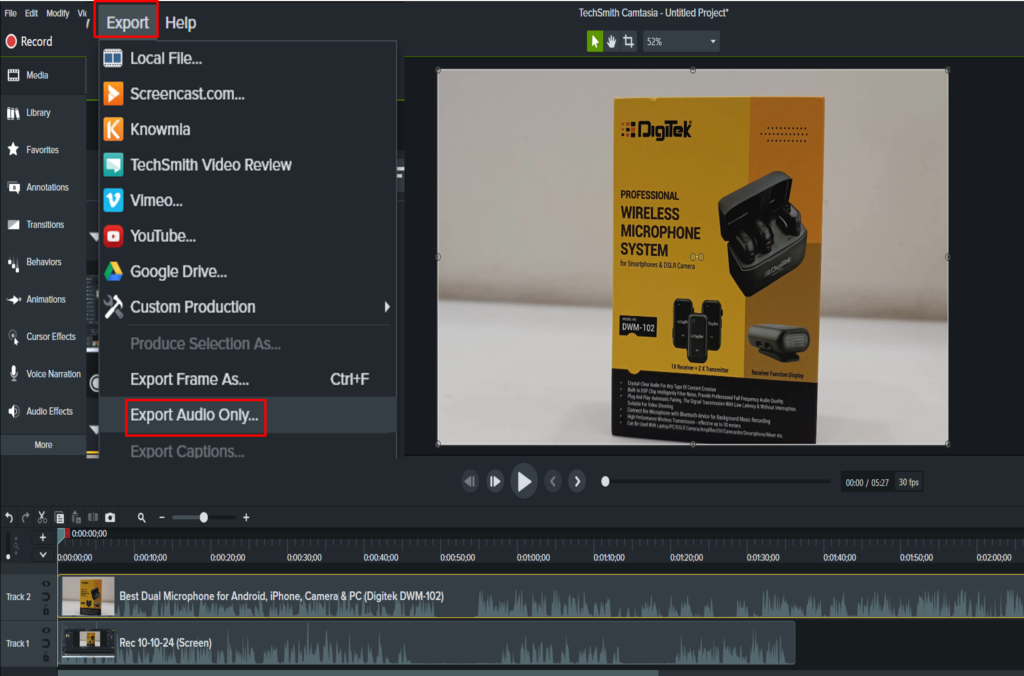Image resolution: width=1024 pixels, height=676 pixels.
Task: Start recording with the Record button
Action: 29,41
